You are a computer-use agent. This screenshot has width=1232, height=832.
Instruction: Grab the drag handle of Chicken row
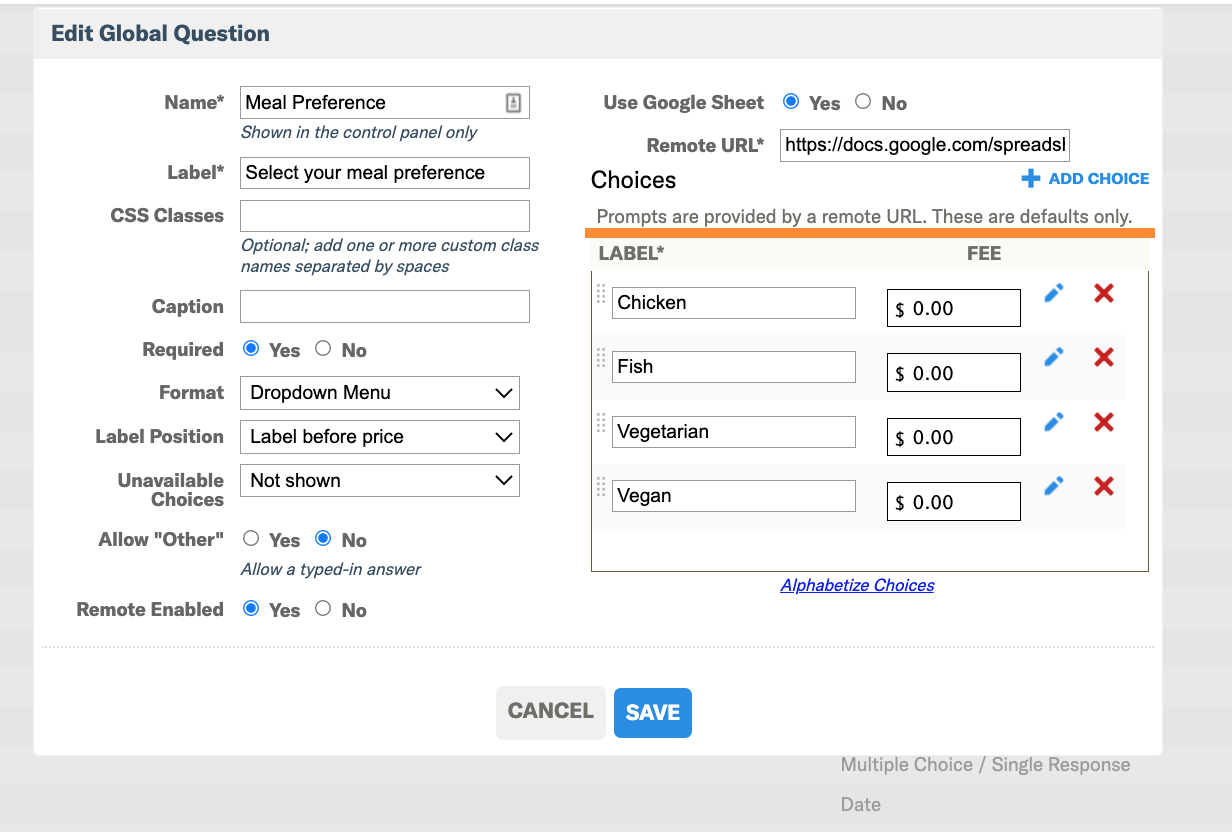(601, 293)
